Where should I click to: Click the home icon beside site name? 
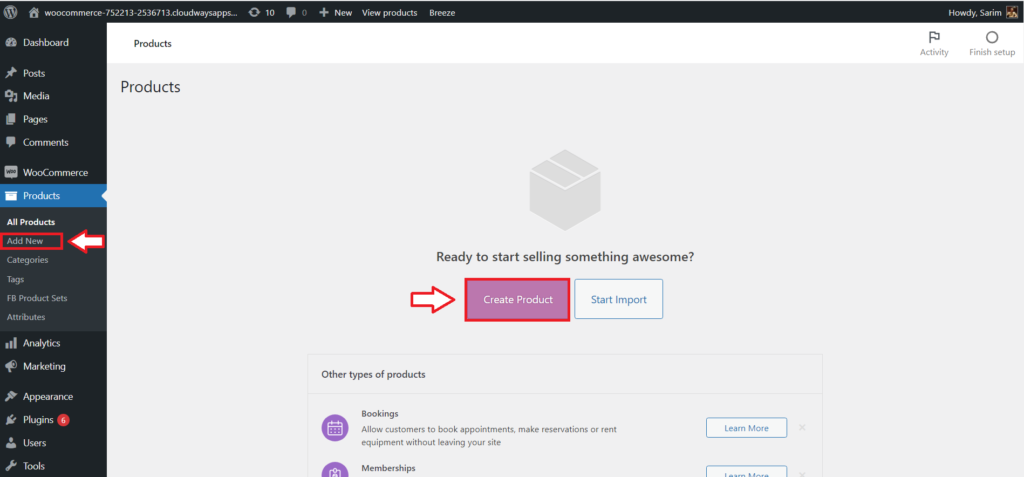(x=34, y=12)
